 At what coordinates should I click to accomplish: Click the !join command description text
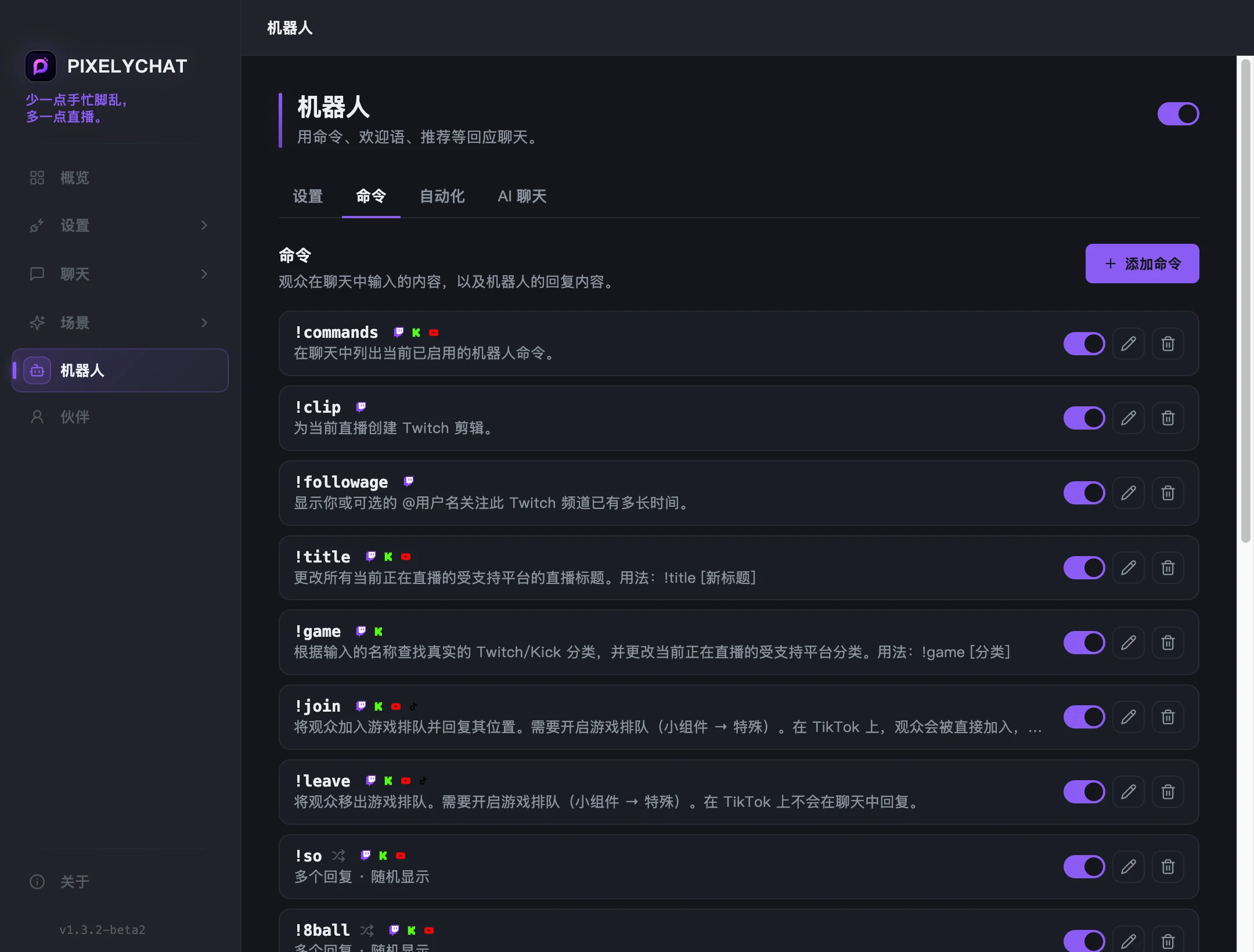668,727
